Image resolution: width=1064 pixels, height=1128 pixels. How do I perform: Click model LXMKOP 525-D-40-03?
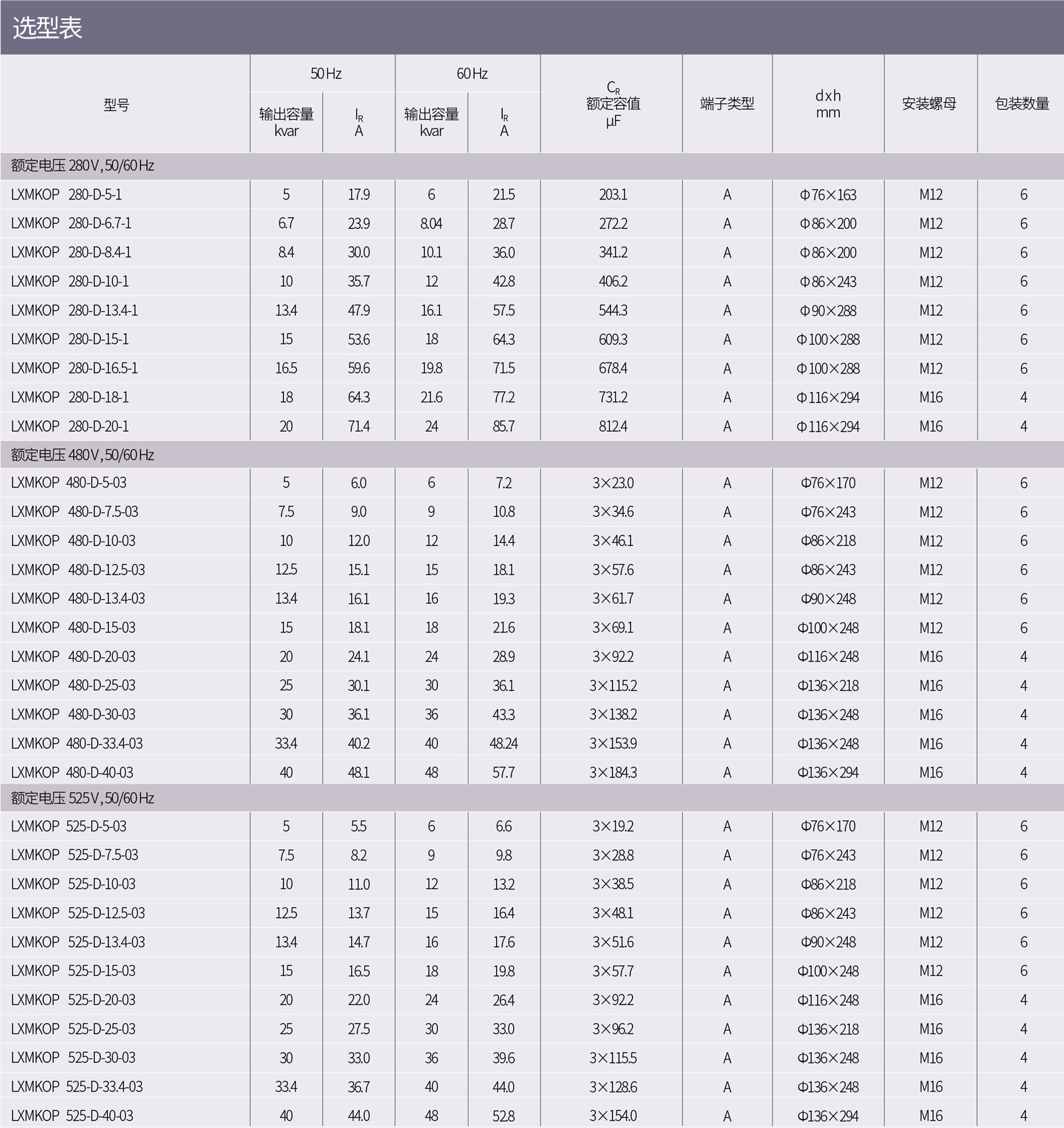click(x=72, y=1115)
